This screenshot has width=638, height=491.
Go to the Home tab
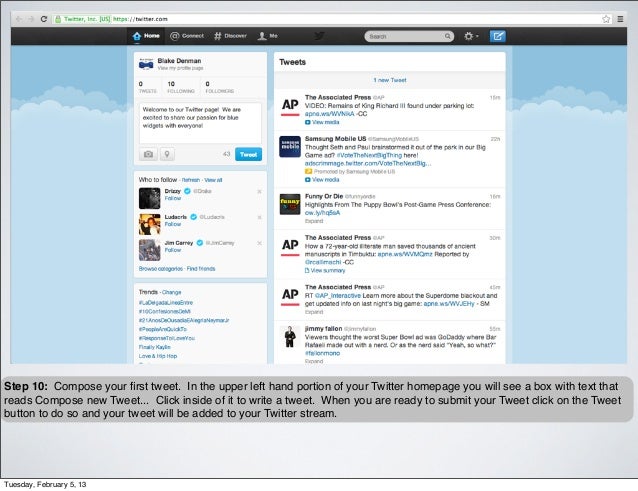click(146, 36)
